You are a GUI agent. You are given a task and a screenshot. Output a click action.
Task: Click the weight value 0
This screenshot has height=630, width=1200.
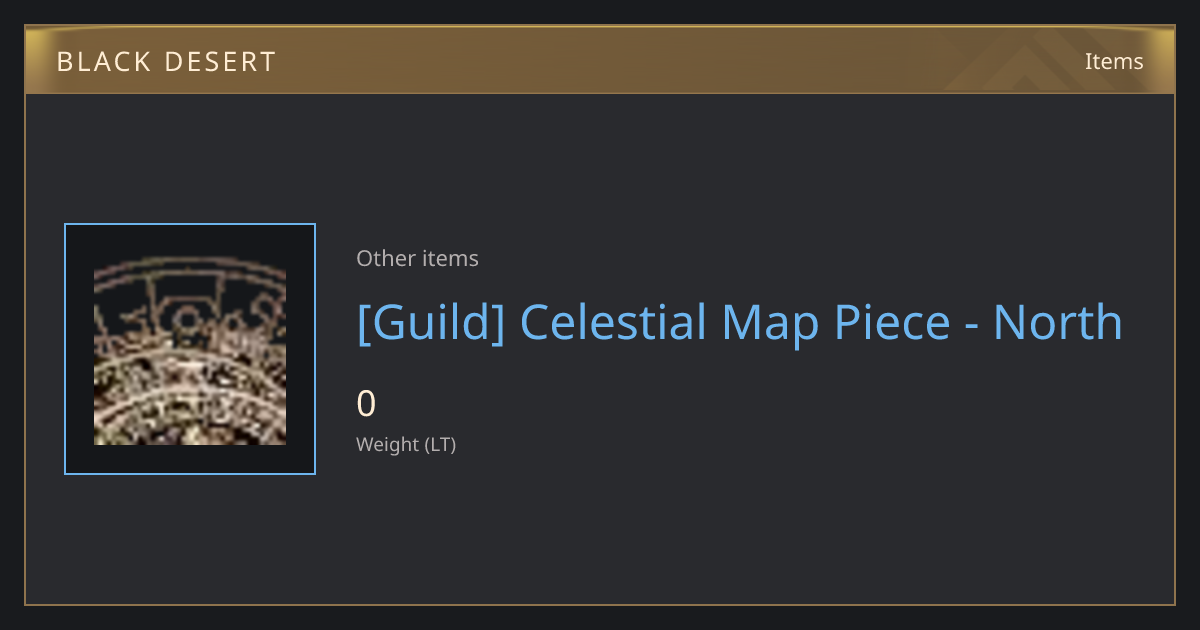[x=366, y=404]
